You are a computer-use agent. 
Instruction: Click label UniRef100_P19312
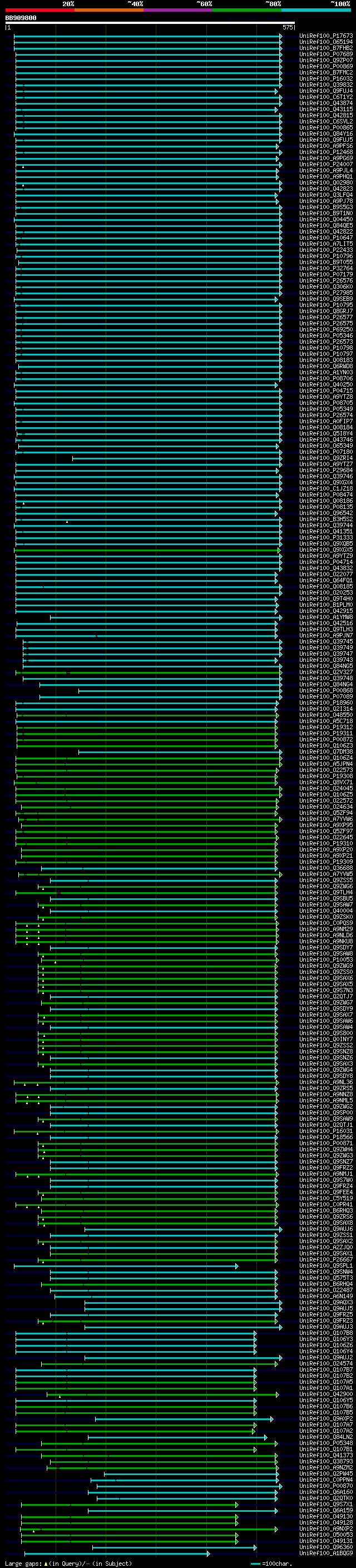(x=326, y=727)
